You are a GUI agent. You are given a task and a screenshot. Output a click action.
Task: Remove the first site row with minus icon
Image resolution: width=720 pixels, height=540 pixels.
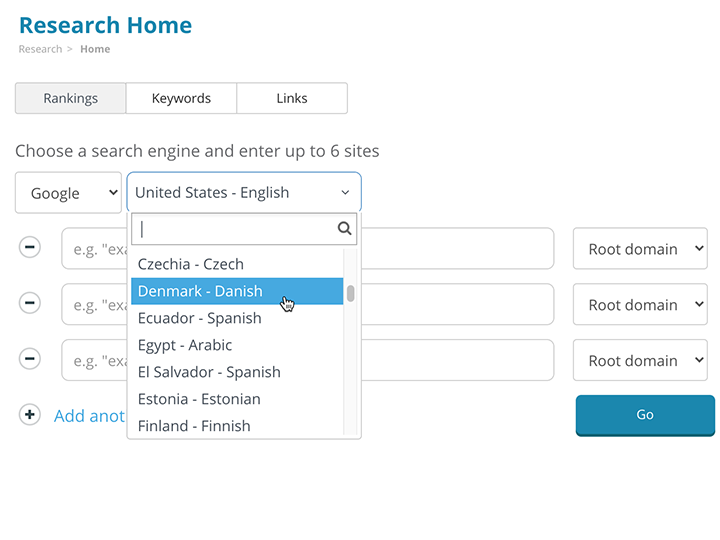point(30,247)
